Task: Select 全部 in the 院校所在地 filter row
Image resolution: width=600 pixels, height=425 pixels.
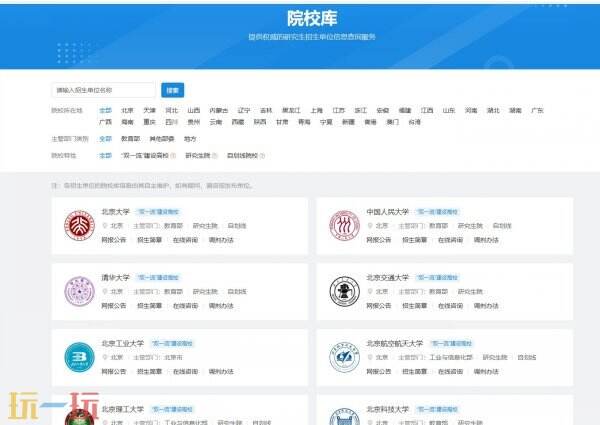Action: [x=105, y=111]
